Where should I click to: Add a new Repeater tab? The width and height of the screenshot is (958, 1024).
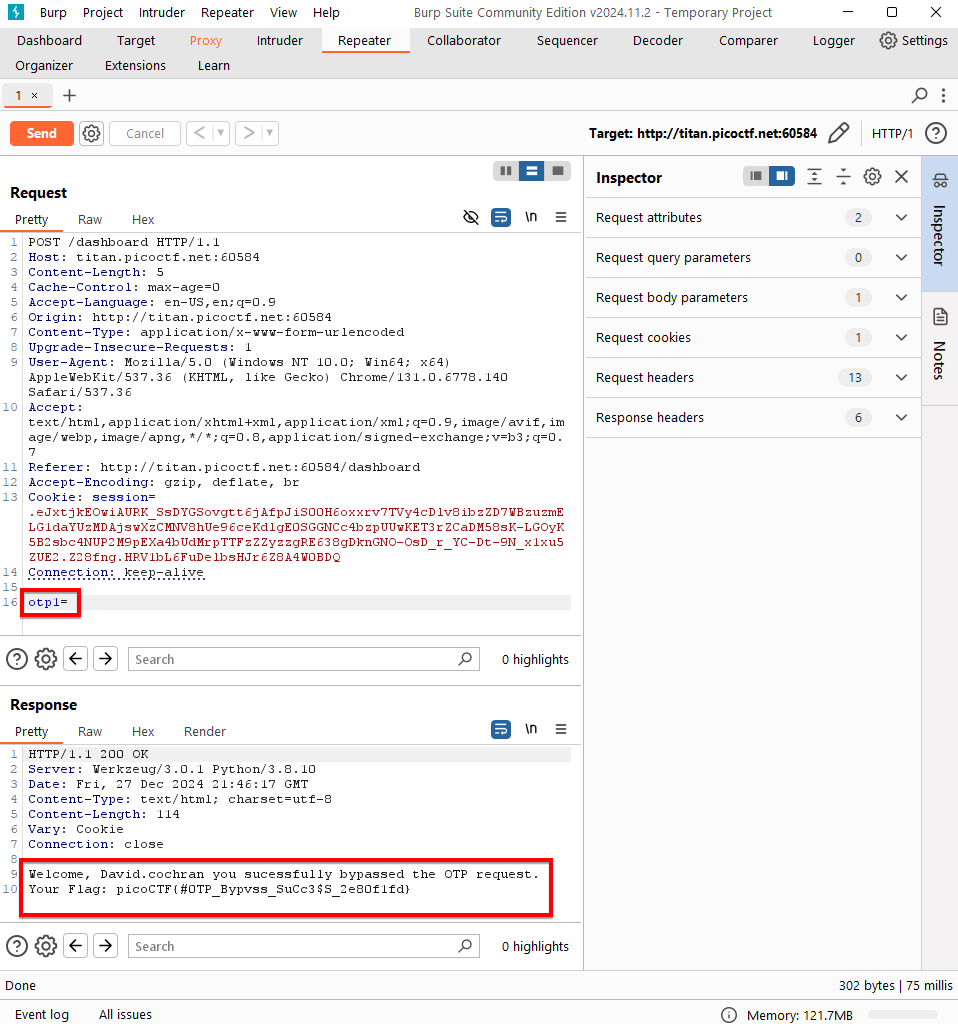coord(69,95)
